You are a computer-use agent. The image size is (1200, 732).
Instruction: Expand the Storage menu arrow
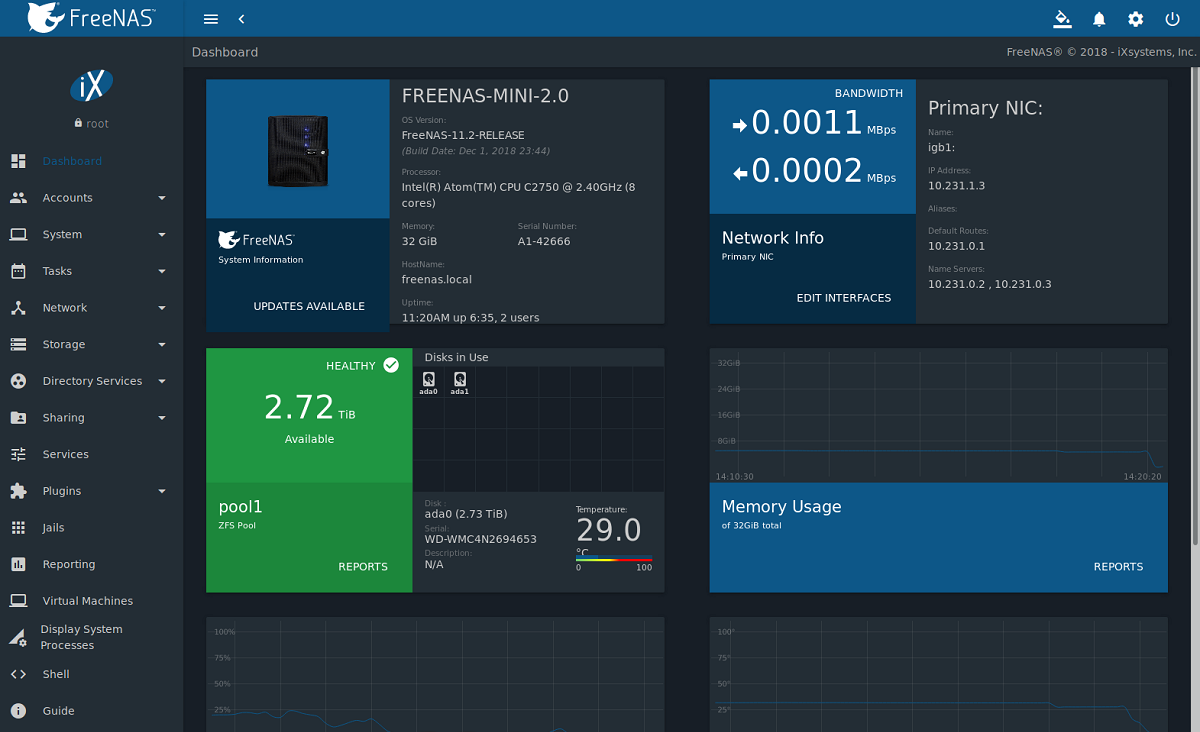pos(162,345)
